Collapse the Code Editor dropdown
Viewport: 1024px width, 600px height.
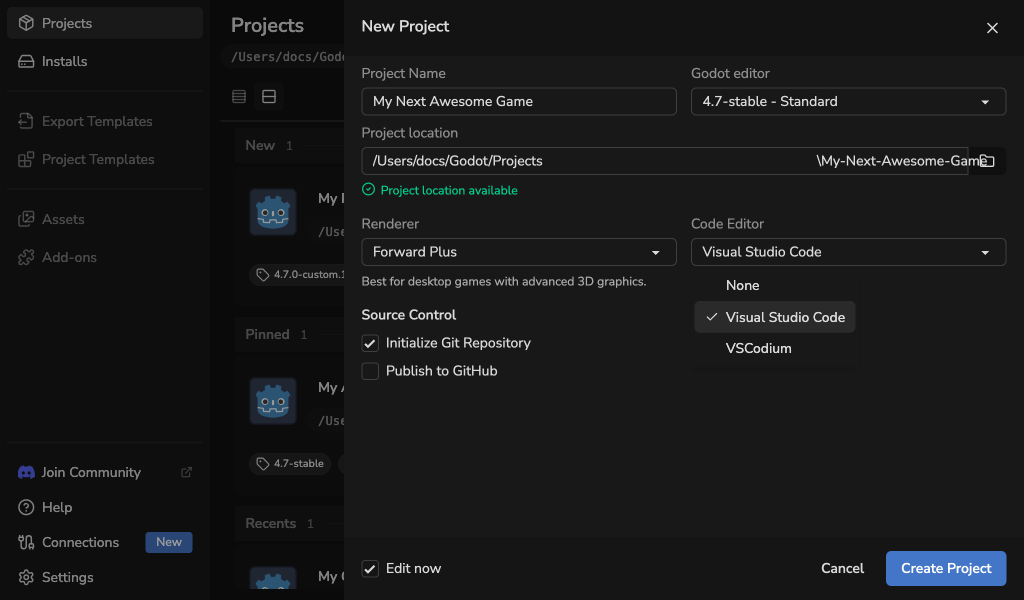[848, 252]
